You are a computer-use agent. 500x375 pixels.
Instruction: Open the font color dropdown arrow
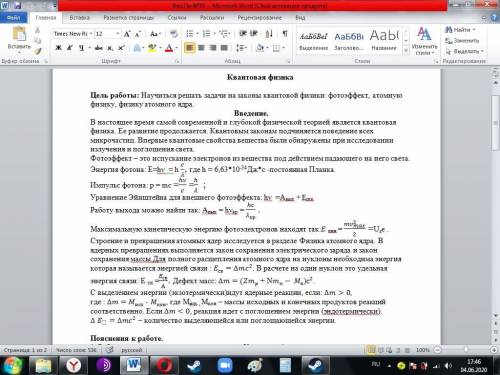(x=176, y=48)
